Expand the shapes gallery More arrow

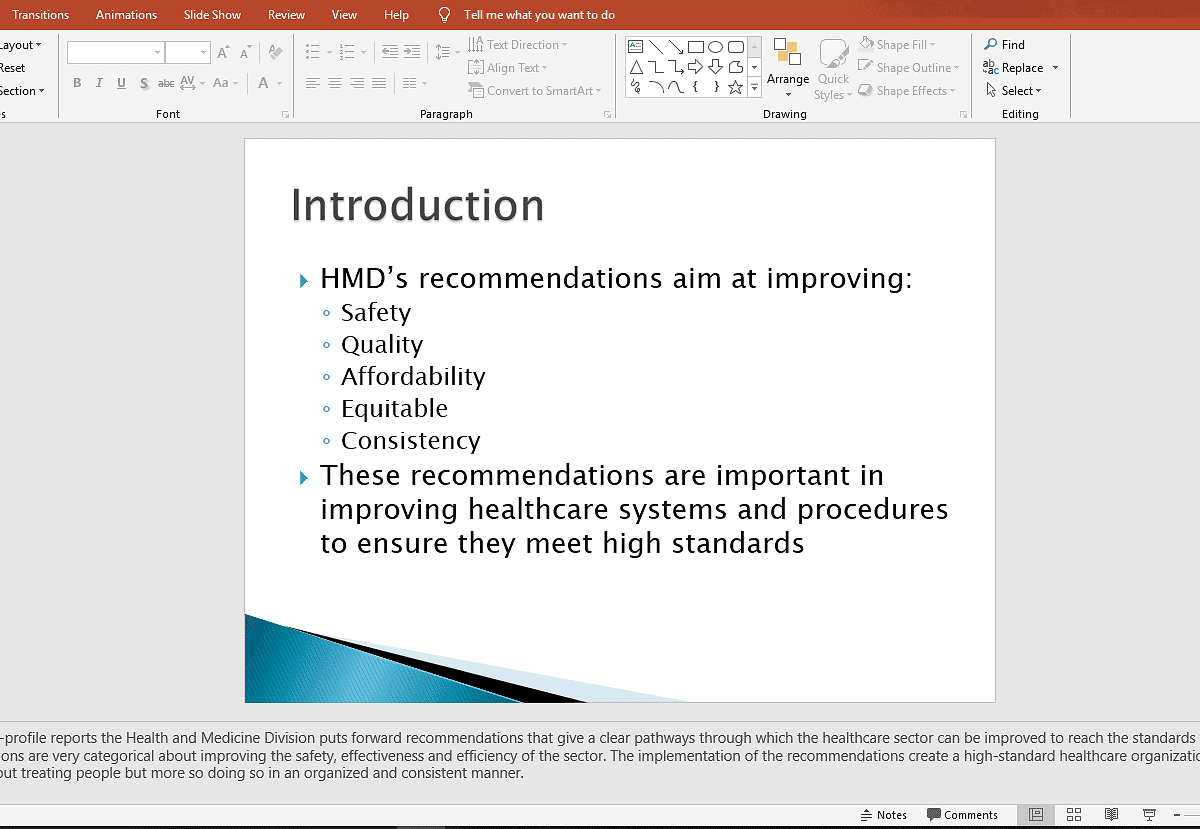pyautogui.click(x=755, y=89)
